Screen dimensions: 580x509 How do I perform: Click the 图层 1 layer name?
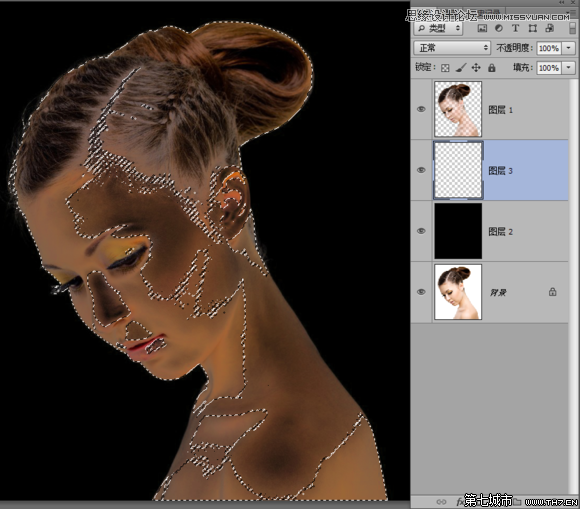point(500,110)
